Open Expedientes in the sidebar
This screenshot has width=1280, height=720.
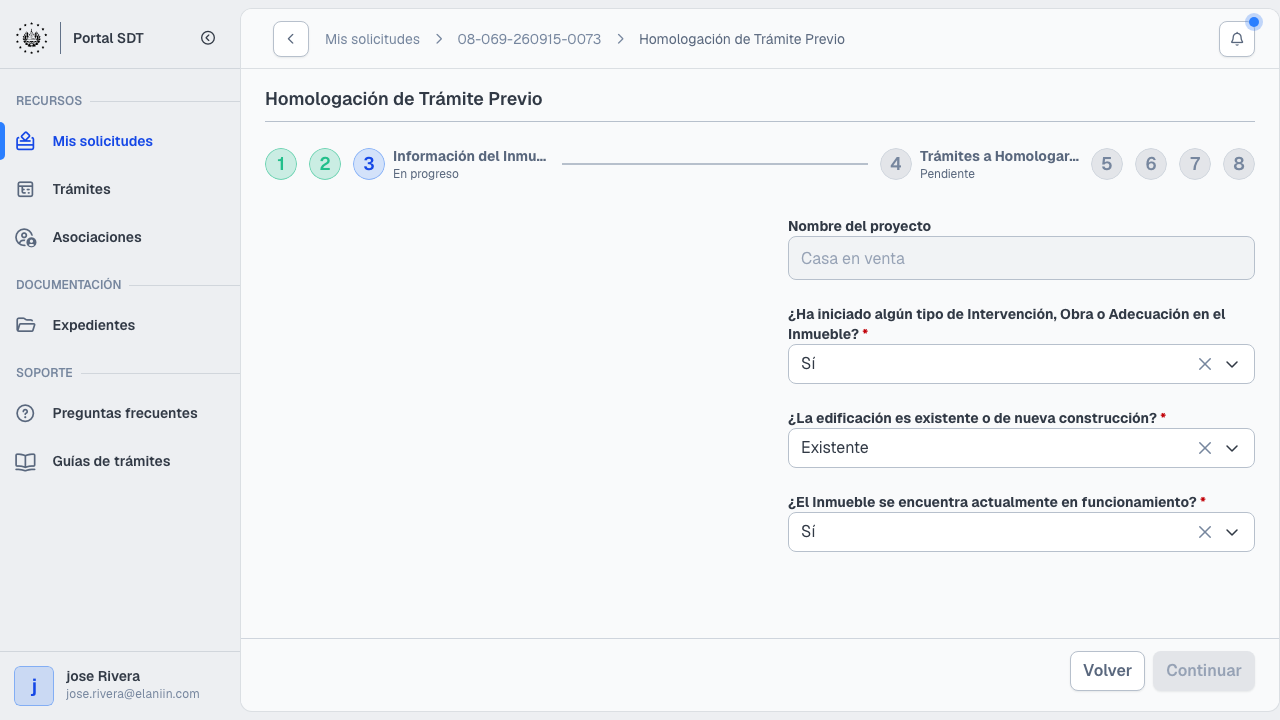click(x=120, y=325)
